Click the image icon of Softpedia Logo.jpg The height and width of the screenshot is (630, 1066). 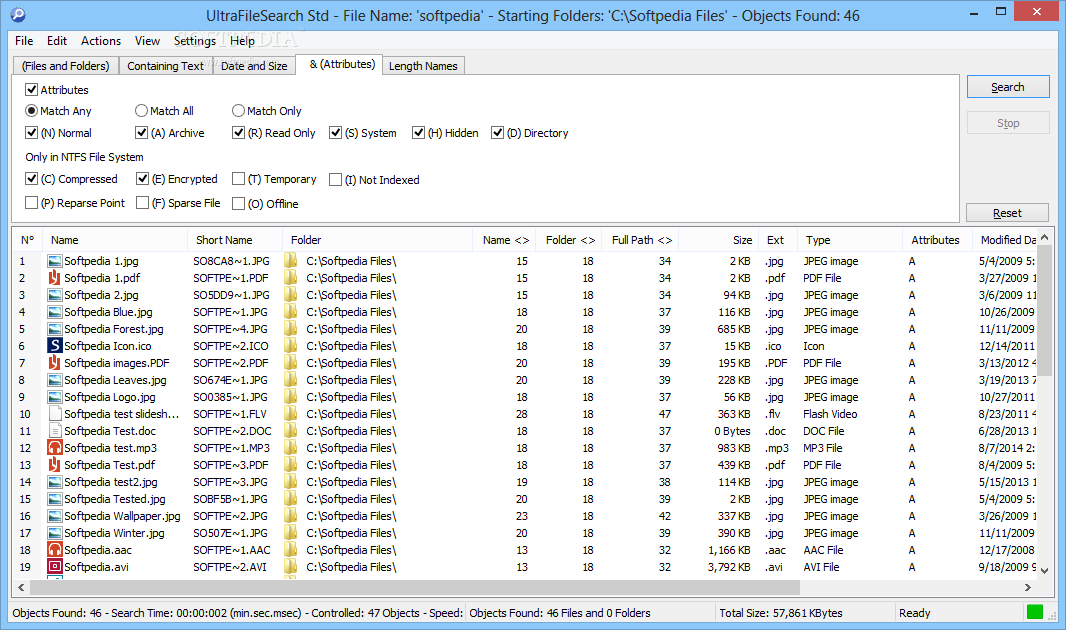point(54,397)
